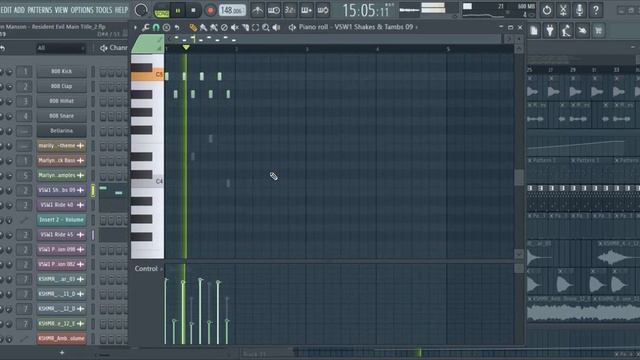This screenshot has height=360, width=640.
Task: Click the pattern-add icon right of countdown
Action: (x=306, y=10)
